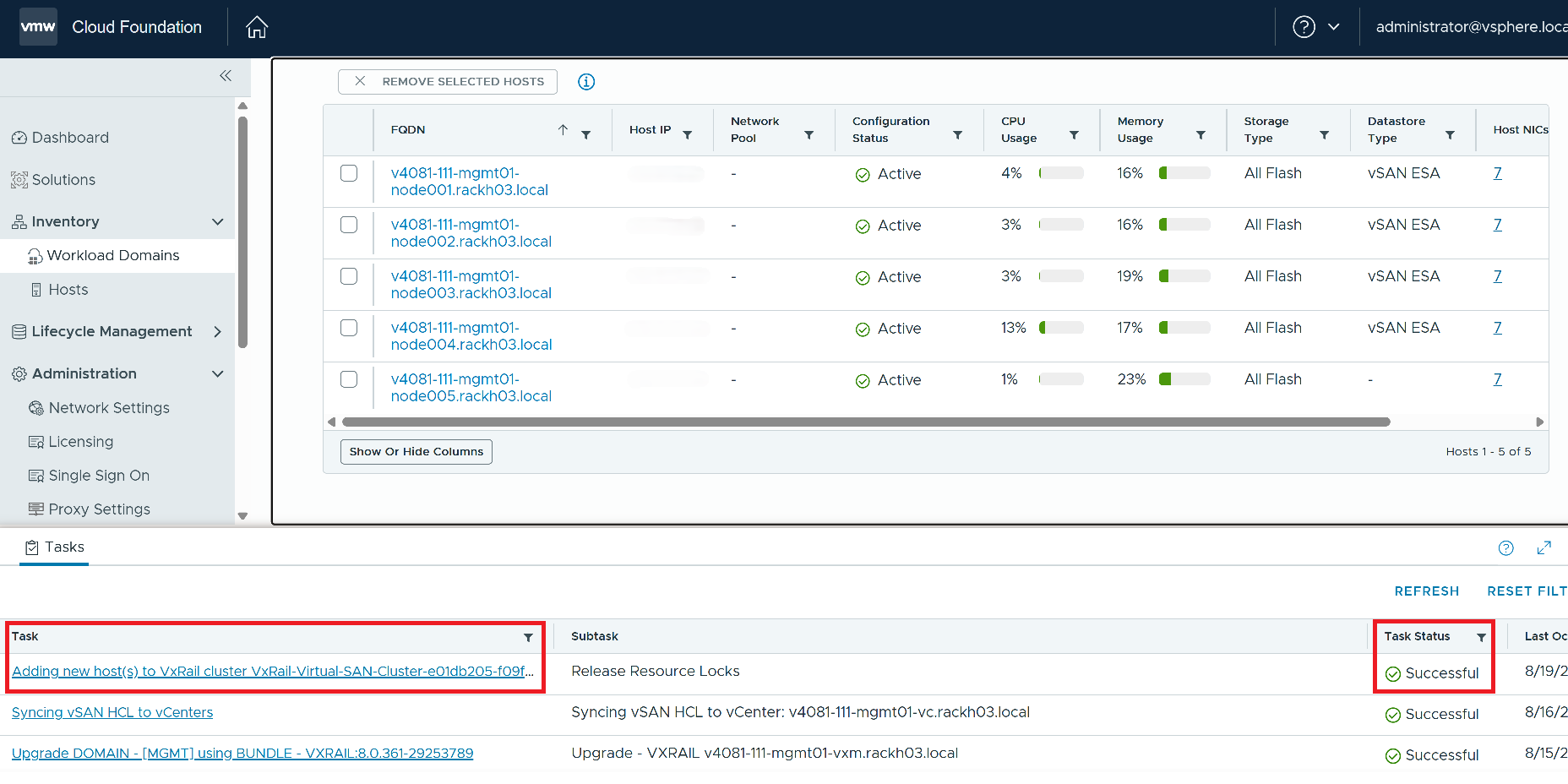
Task: Open the Syncing vSAN HCL to vCenters task
Action: point(112,712)
